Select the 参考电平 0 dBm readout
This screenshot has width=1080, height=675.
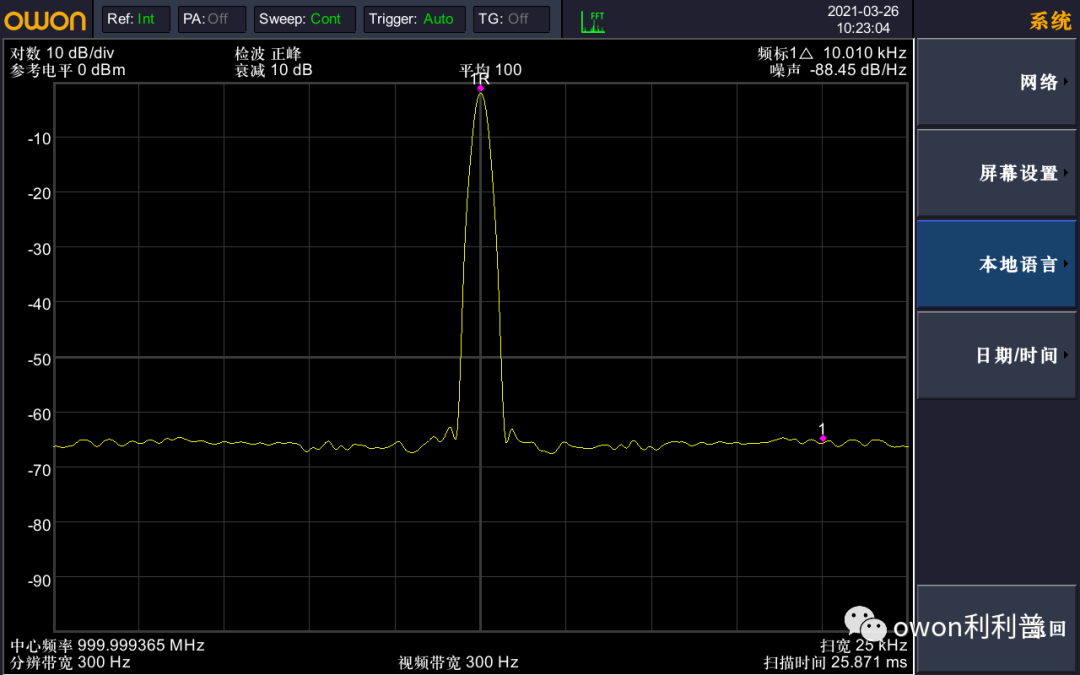point(68,70)
